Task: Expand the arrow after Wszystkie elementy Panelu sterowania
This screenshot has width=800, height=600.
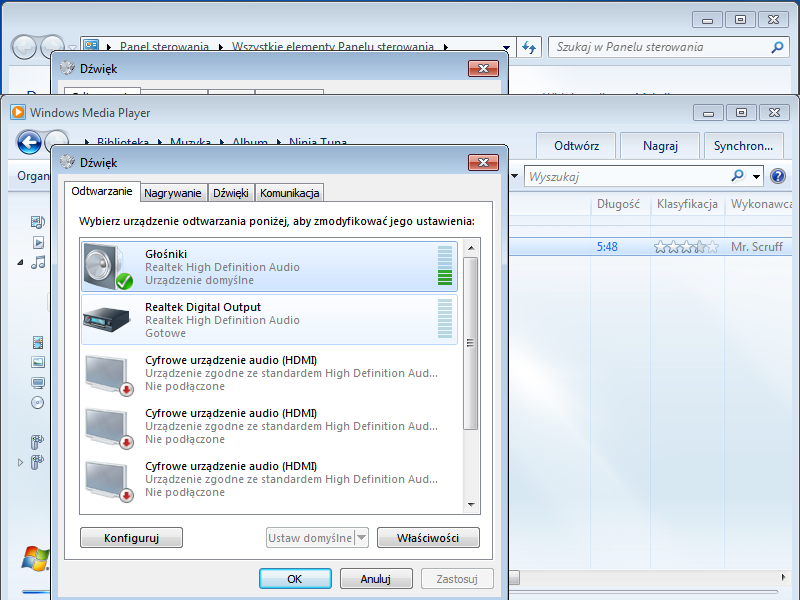Action: 446,47
